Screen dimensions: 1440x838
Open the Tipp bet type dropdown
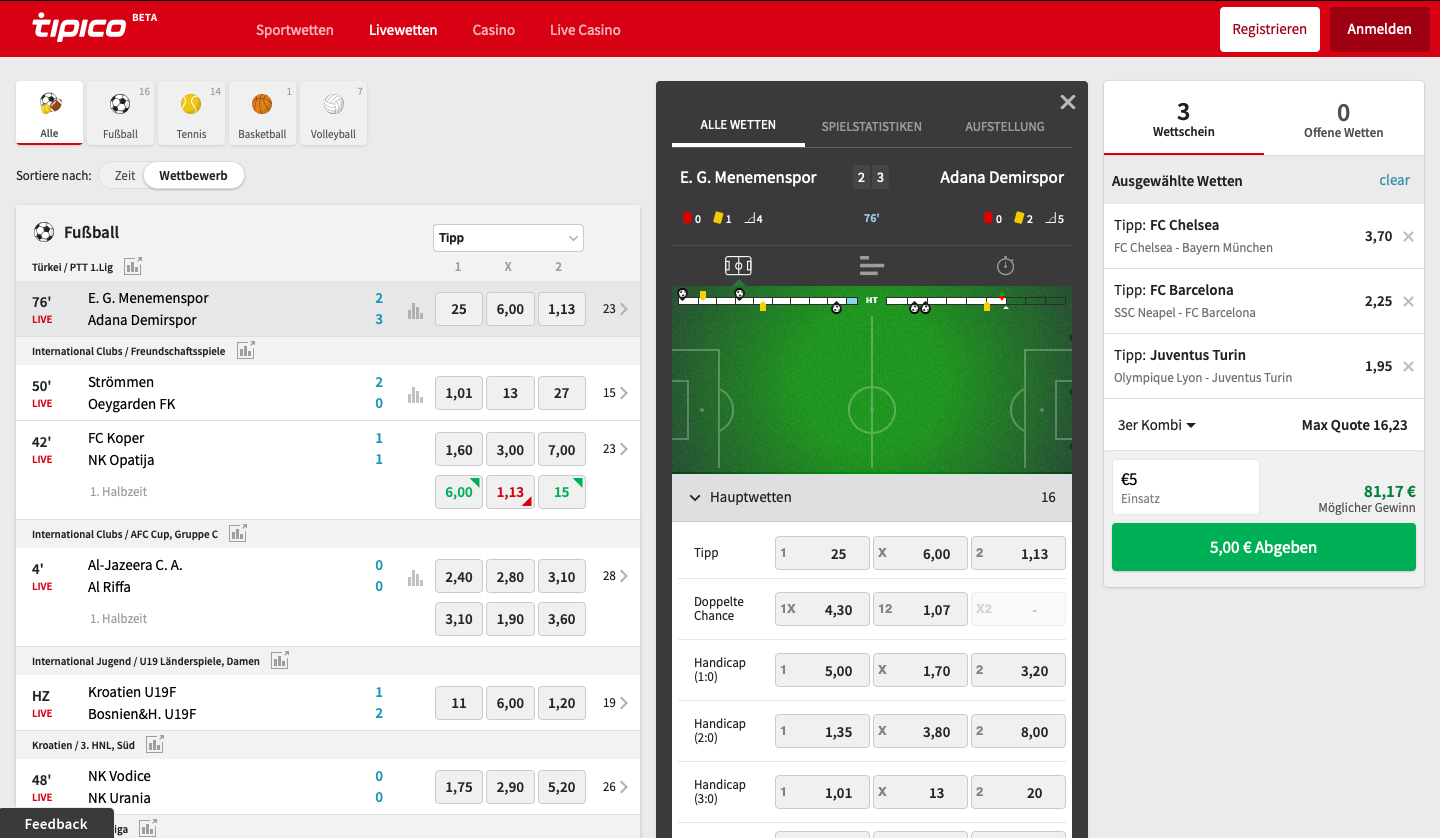(509, 238)
